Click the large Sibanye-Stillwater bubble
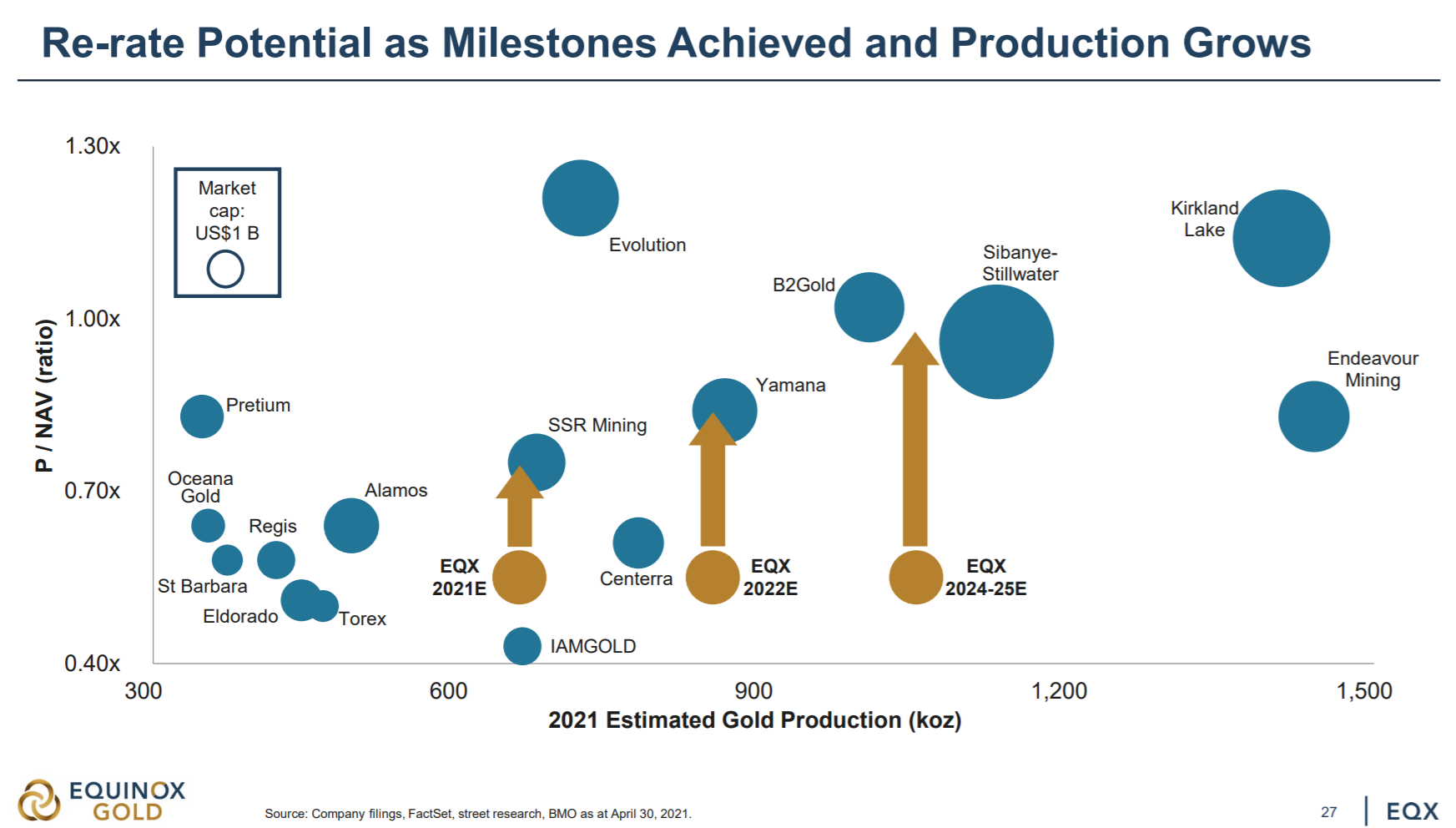This screenshot has width=1456, height=828. [996, 342]
